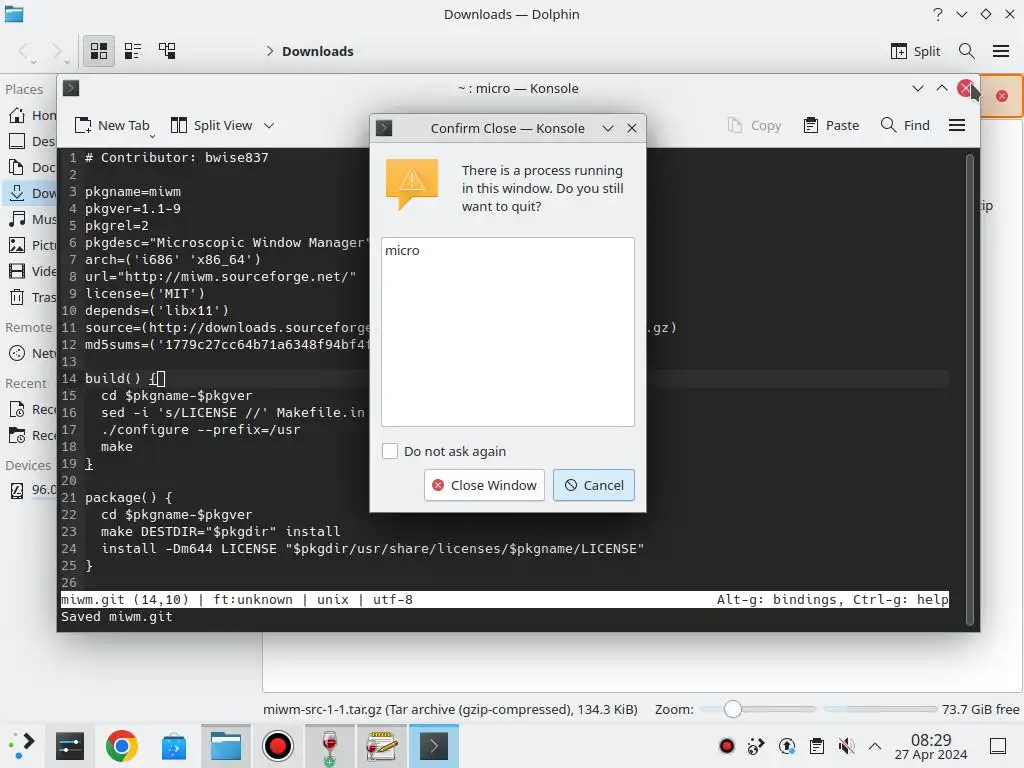Open the updates tray icon

pyautogui.click(x=787, y=746)
